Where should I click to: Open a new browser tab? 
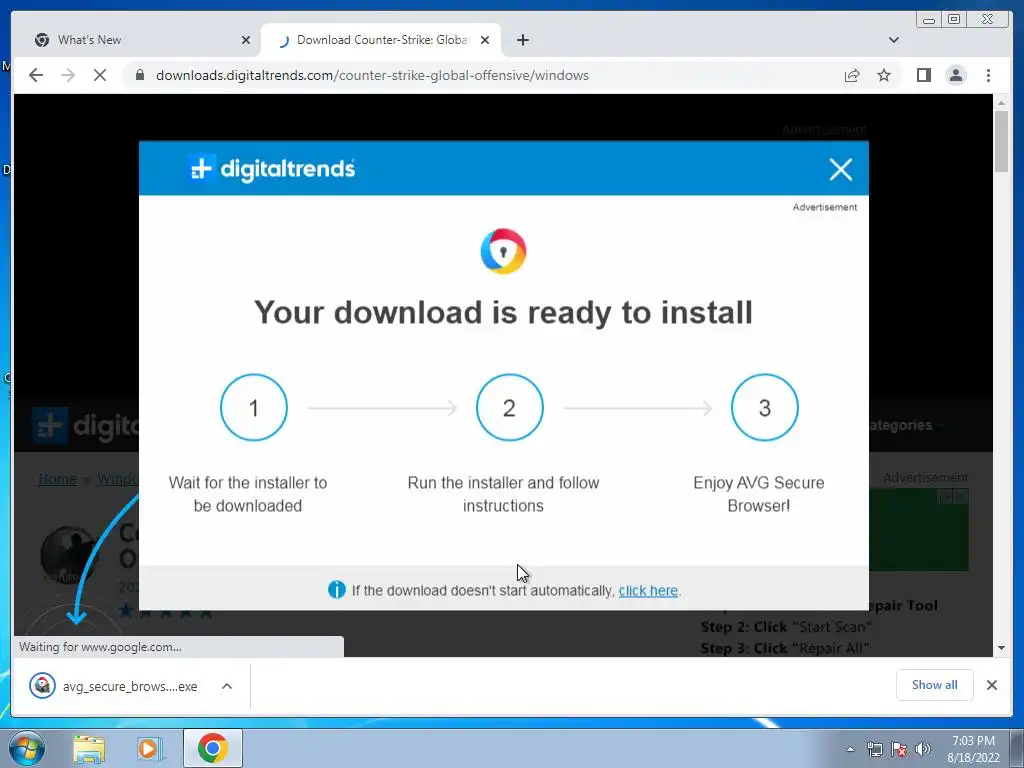pos(522,40)
